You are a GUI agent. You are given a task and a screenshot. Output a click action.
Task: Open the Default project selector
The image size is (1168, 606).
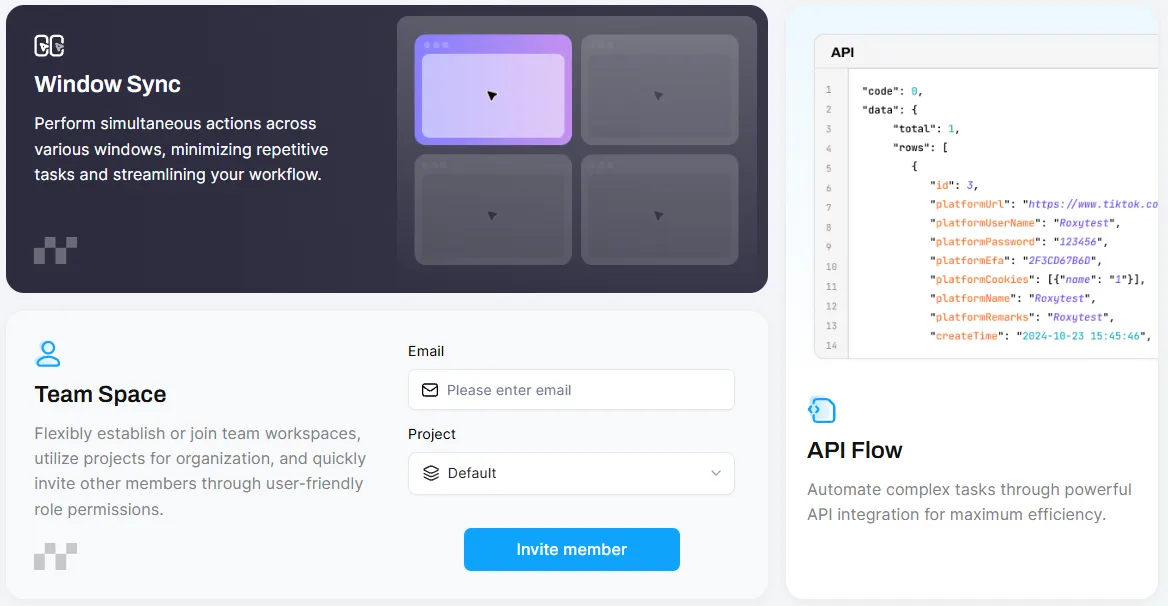(x=571, y=473)
